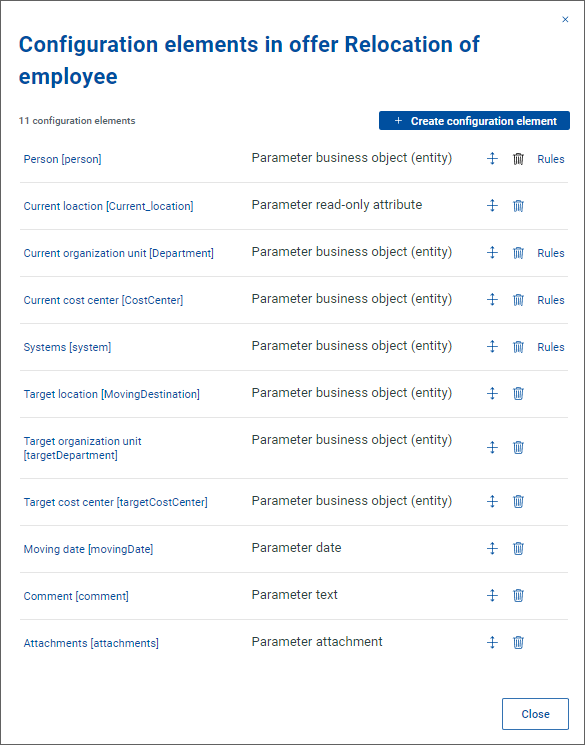Click the 'Parameter attachment' type text

coord(316,642)
